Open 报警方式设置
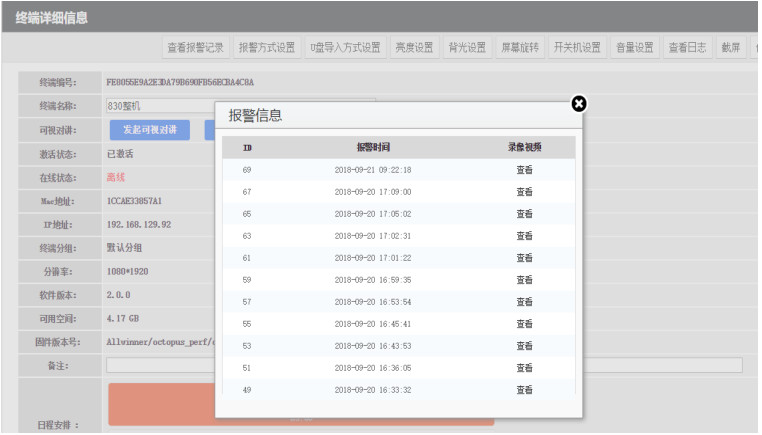This screenshot has height=435, width=762. pos(267,48)
